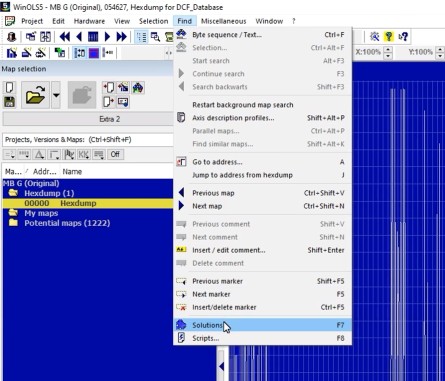Click the colorful puzzle icon in Map selection
Viewport: 445px width, 381px height.
(x=138, y=88)
